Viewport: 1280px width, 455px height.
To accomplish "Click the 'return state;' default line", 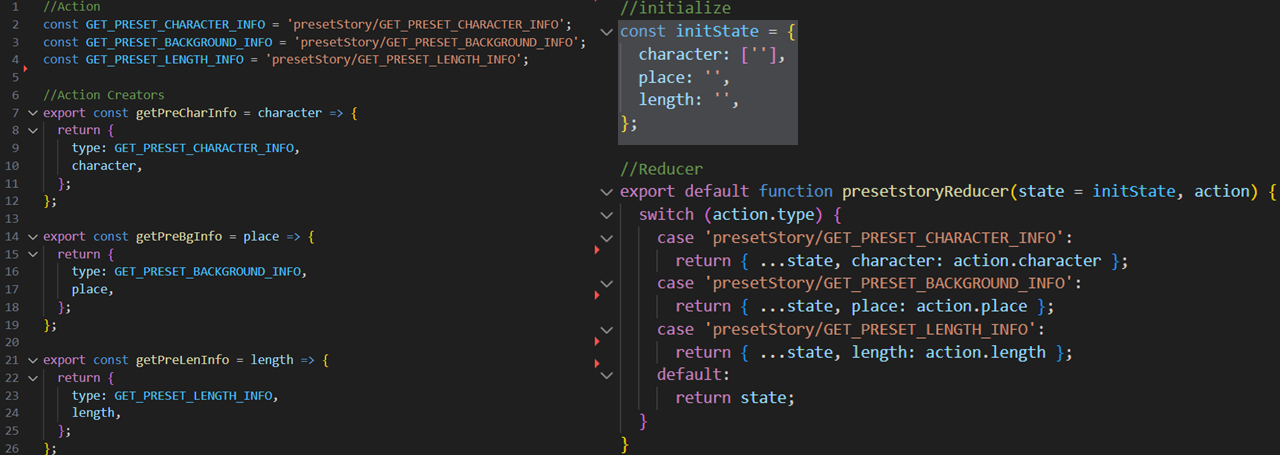I will pyautogui.click(x=735, y=398).
